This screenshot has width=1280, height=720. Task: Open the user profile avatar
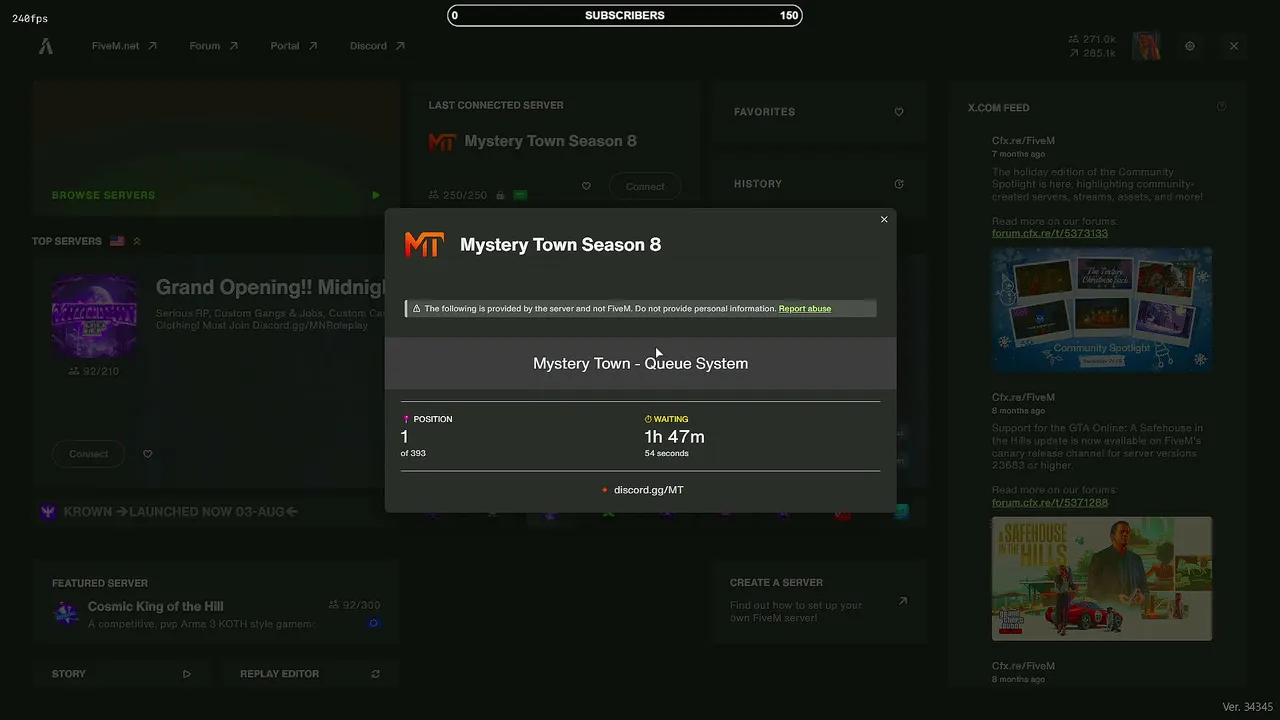pos(1146,46)
